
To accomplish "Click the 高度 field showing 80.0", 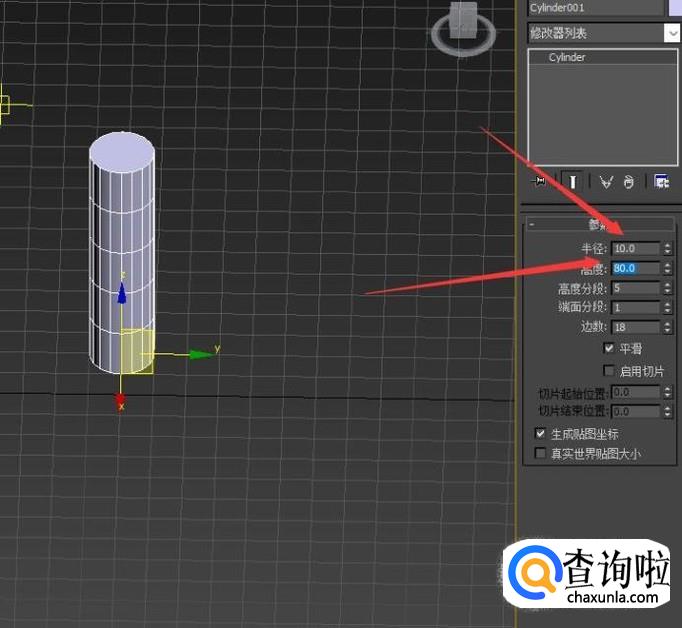I will [x=635, y=268].
